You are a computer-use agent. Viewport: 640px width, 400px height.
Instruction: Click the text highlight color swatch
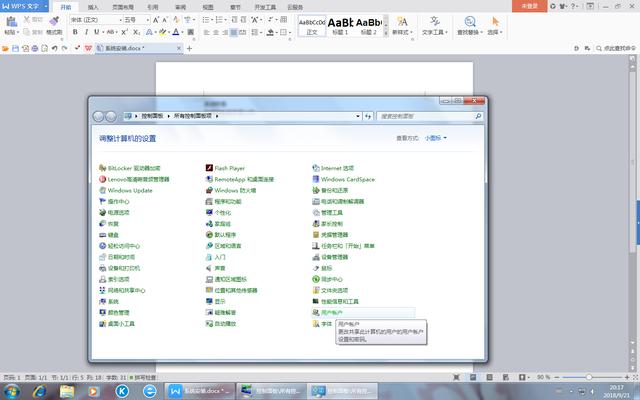coord(162,32)
